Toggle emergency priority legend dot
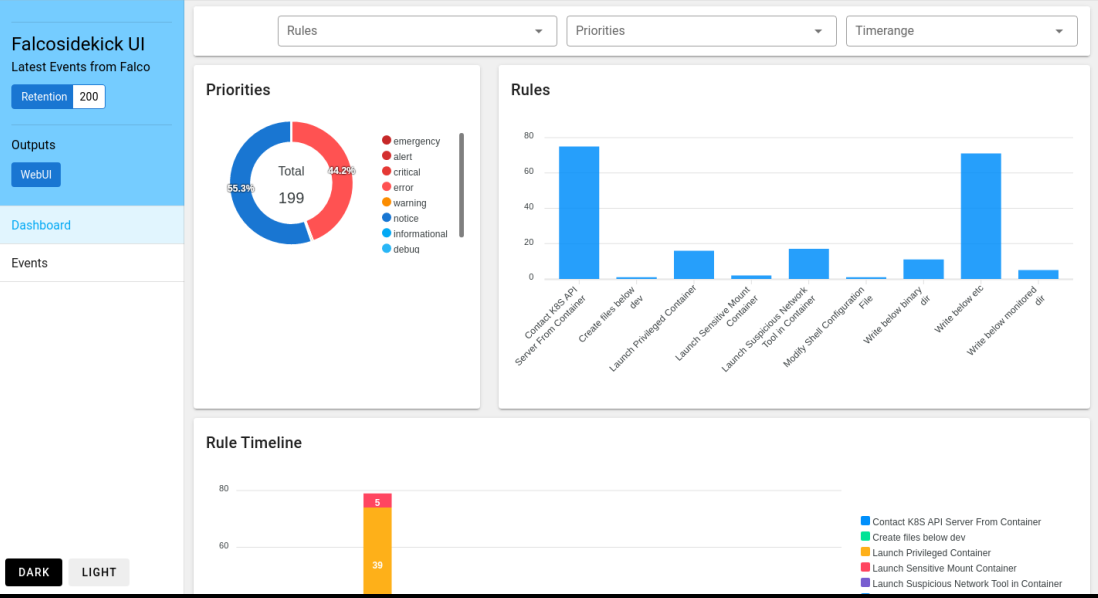This screenshot has width=1098, height=598. click(x=387, y=141)
